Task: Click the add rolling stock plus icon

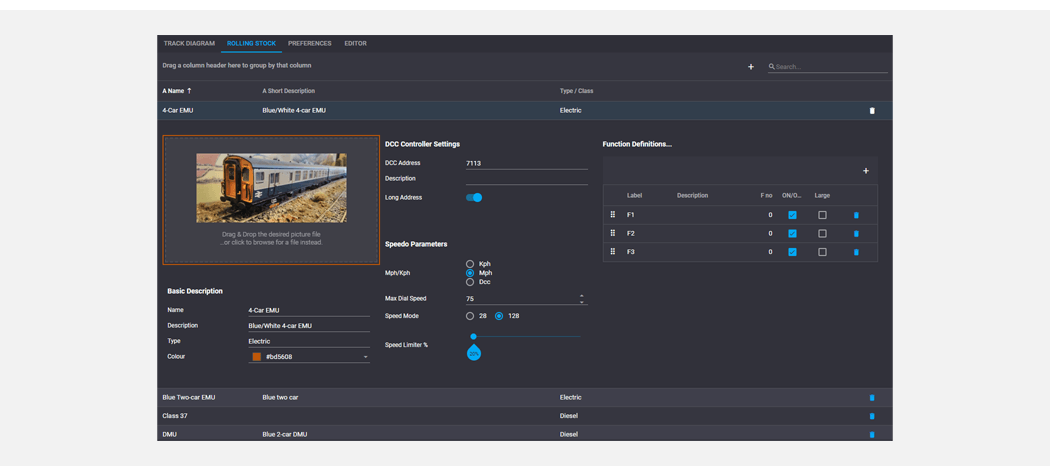Action: point(751,67)
